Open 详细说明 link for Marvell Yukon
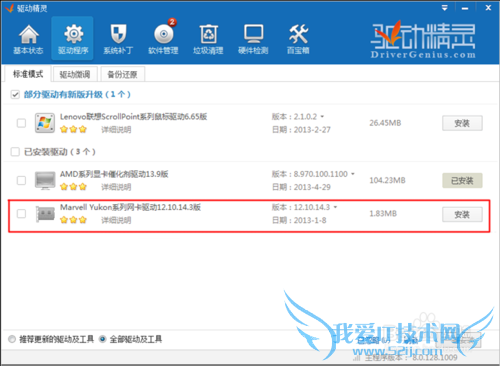 pyautogui.click(x=116, y=220)
